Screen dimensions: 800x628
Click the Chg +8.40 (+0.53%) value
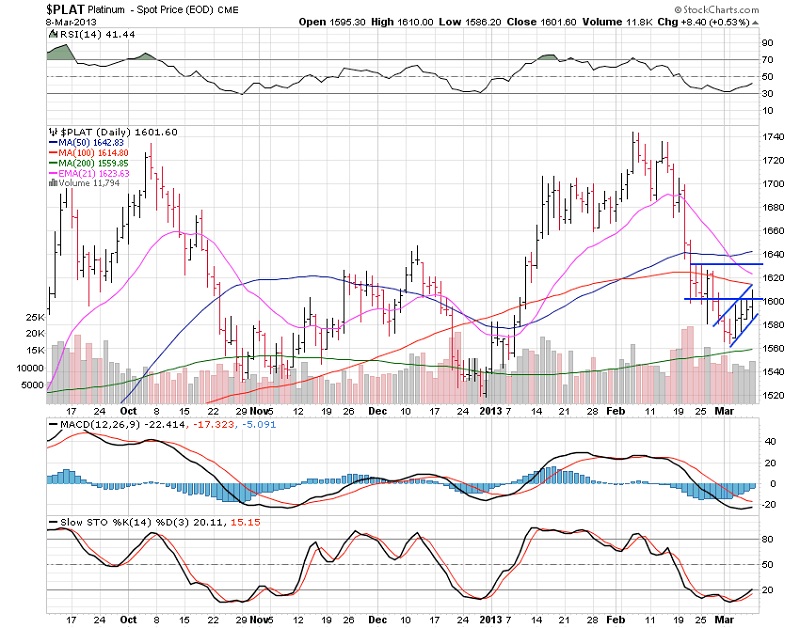click(x=703, y=22)
